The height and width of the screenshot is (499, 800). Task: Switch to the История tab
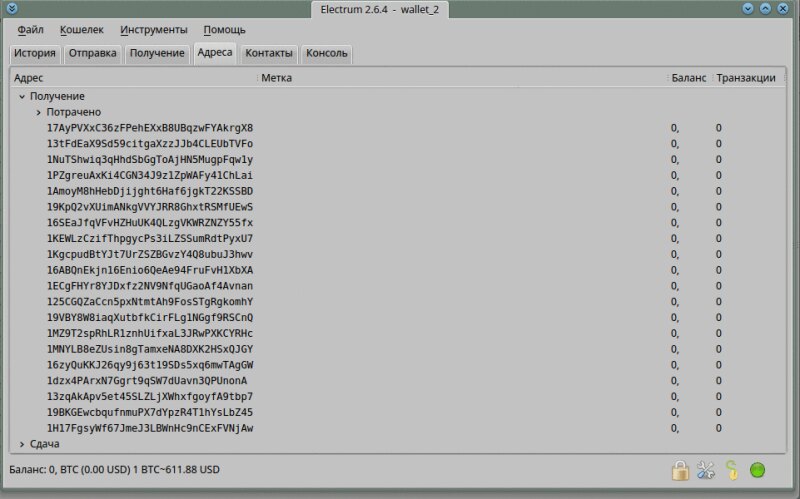pos(35,53)
